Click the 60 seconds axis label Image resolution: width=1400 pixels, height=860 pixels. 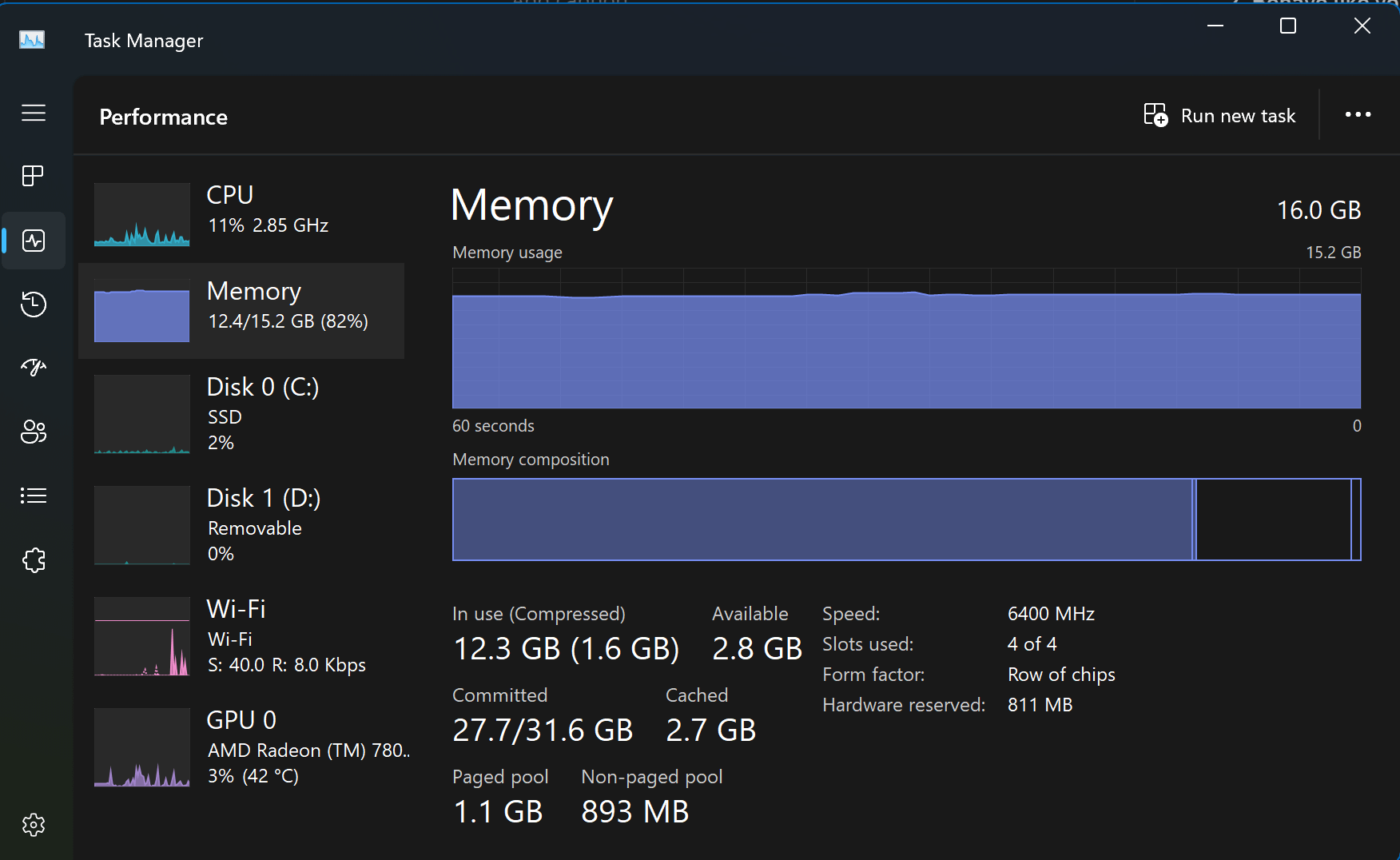tap(493, 426)
